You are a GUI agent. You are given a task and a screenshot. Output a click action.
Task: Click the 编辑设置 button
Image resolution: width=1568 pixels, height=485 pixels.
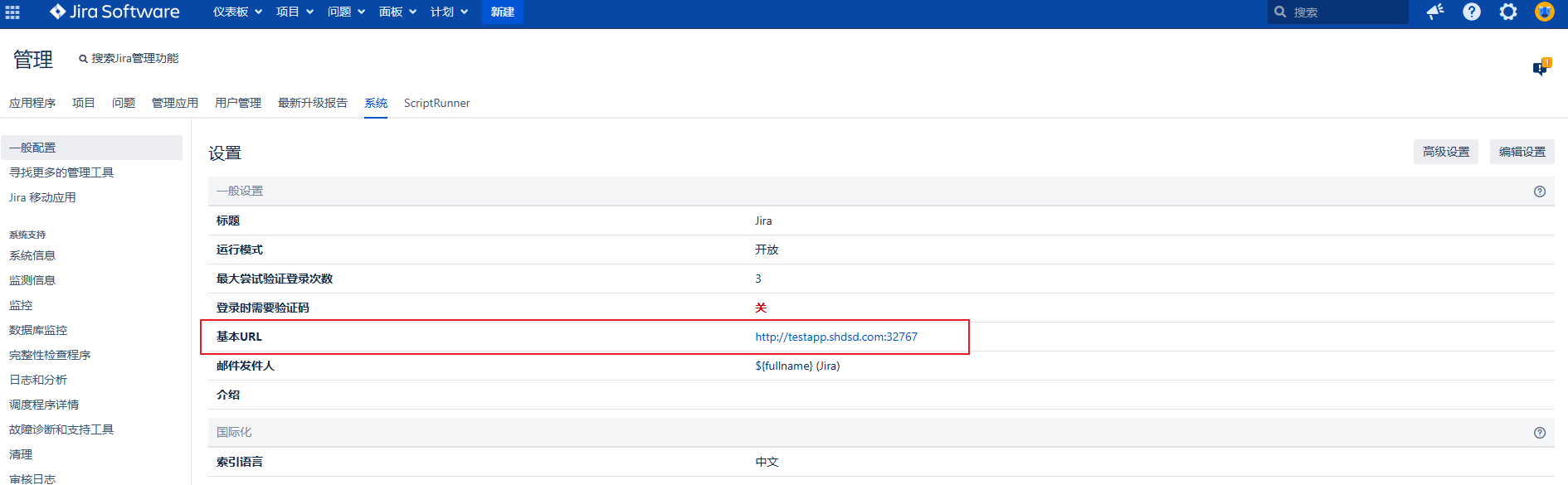point(1522,152)
